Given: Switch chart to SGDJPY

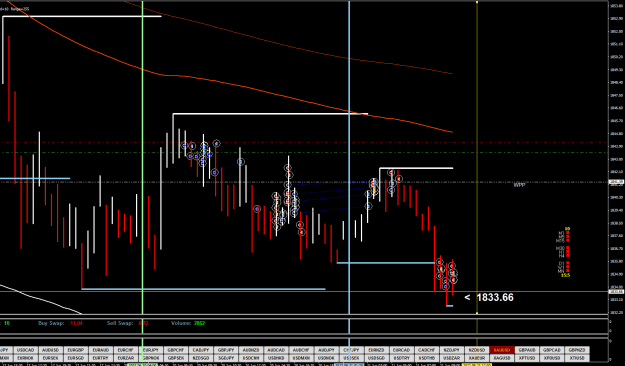Looking at the screenshot, I should tap(226, 358).
